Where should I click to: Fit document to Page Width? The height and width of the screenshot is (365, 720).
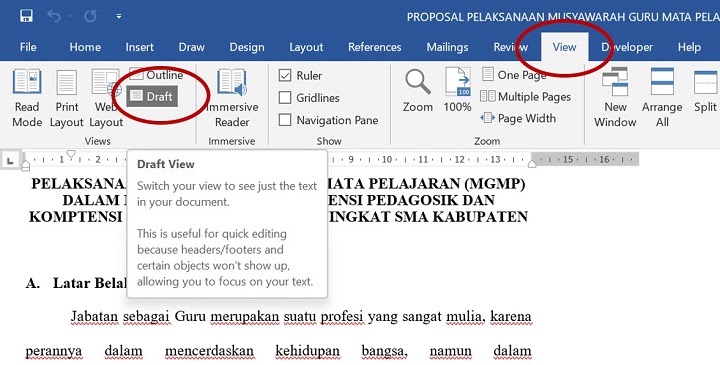(518, 118)
